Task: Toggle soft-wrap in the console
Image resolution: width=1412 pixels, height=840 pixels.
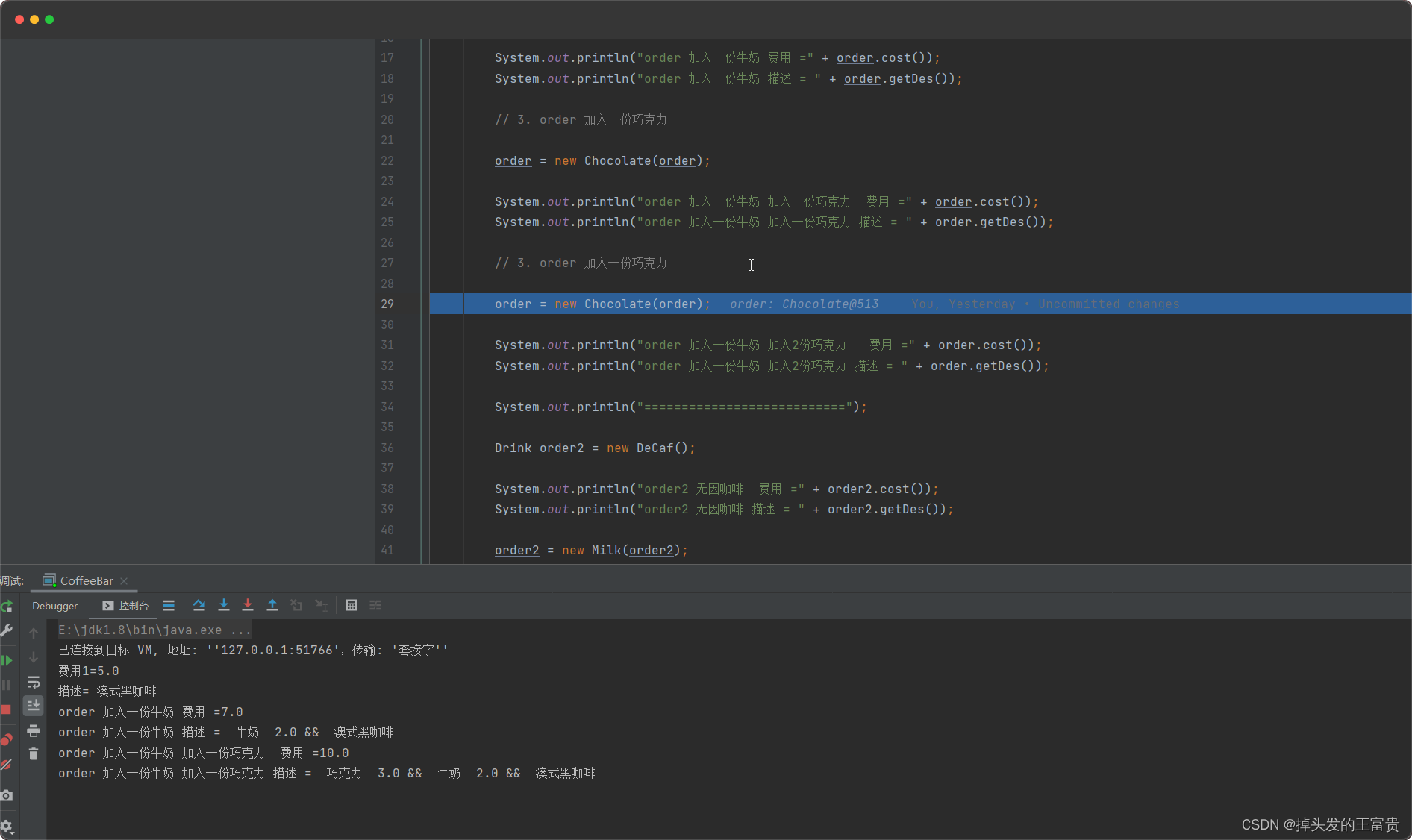Action: [34, 682]
